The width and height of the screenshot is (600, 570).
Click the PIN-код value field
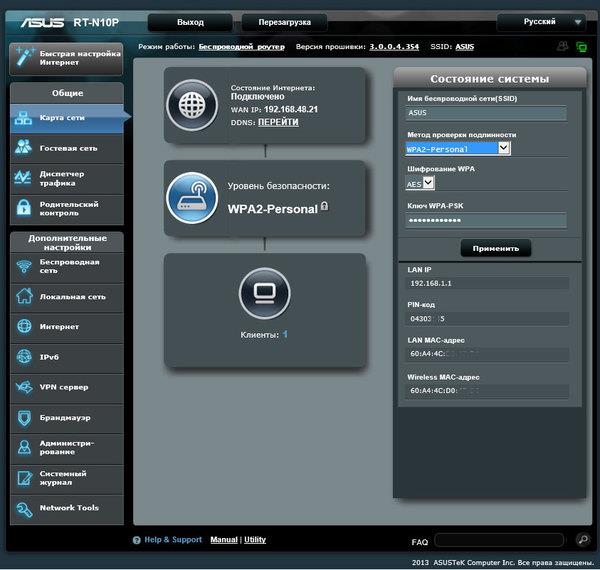coord(487,319)
